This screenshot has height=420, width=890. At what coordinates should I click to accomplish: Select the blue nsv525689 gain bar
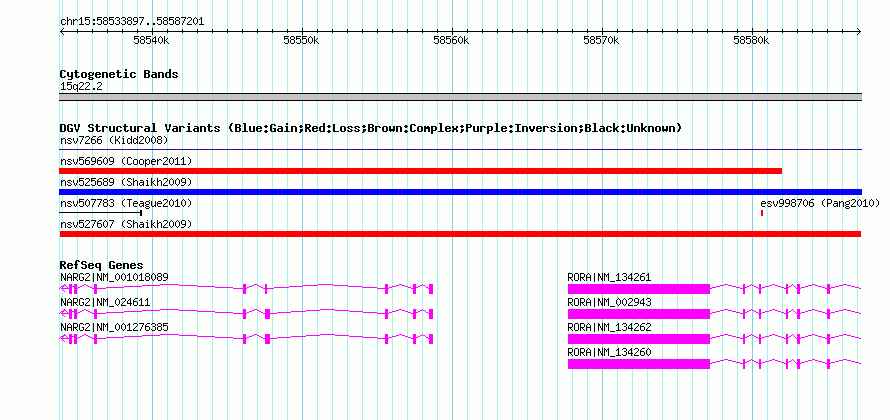tap(460, 192)
